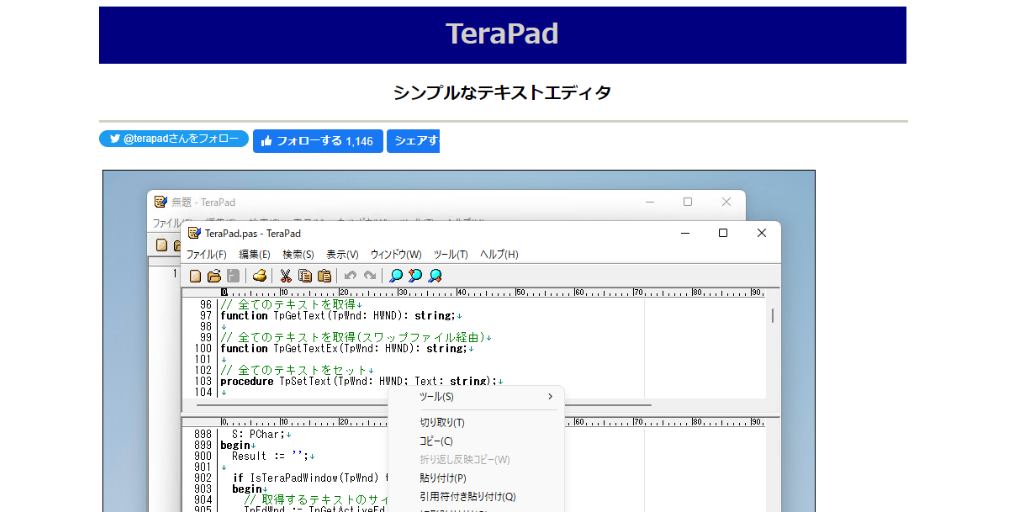
Task: Click the horizontal scrollbar of the upper editor pane
Action: (x=424, y=405)
